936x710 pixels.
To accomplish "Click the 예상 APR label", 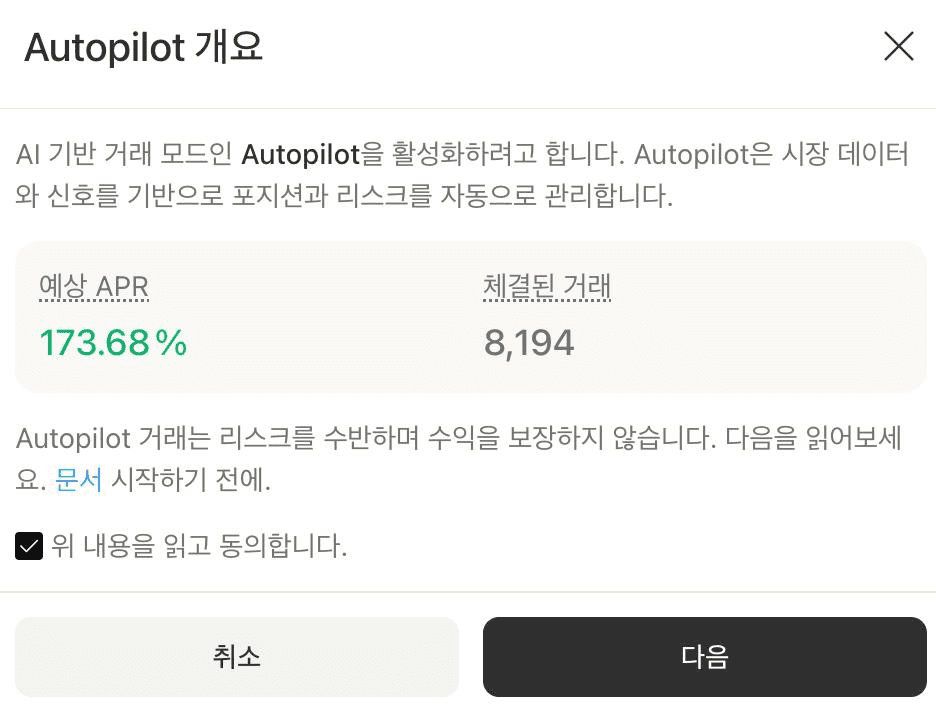I will pos(93,288).
